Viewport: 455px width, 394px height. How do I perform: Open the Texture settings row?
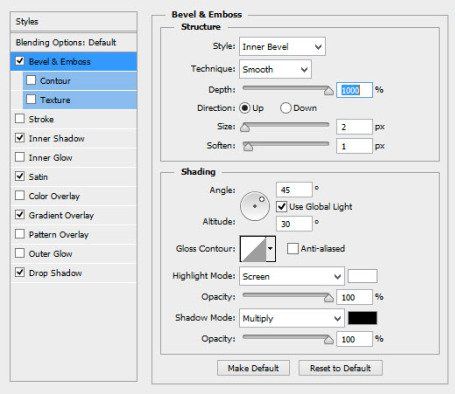pos(80,100)
